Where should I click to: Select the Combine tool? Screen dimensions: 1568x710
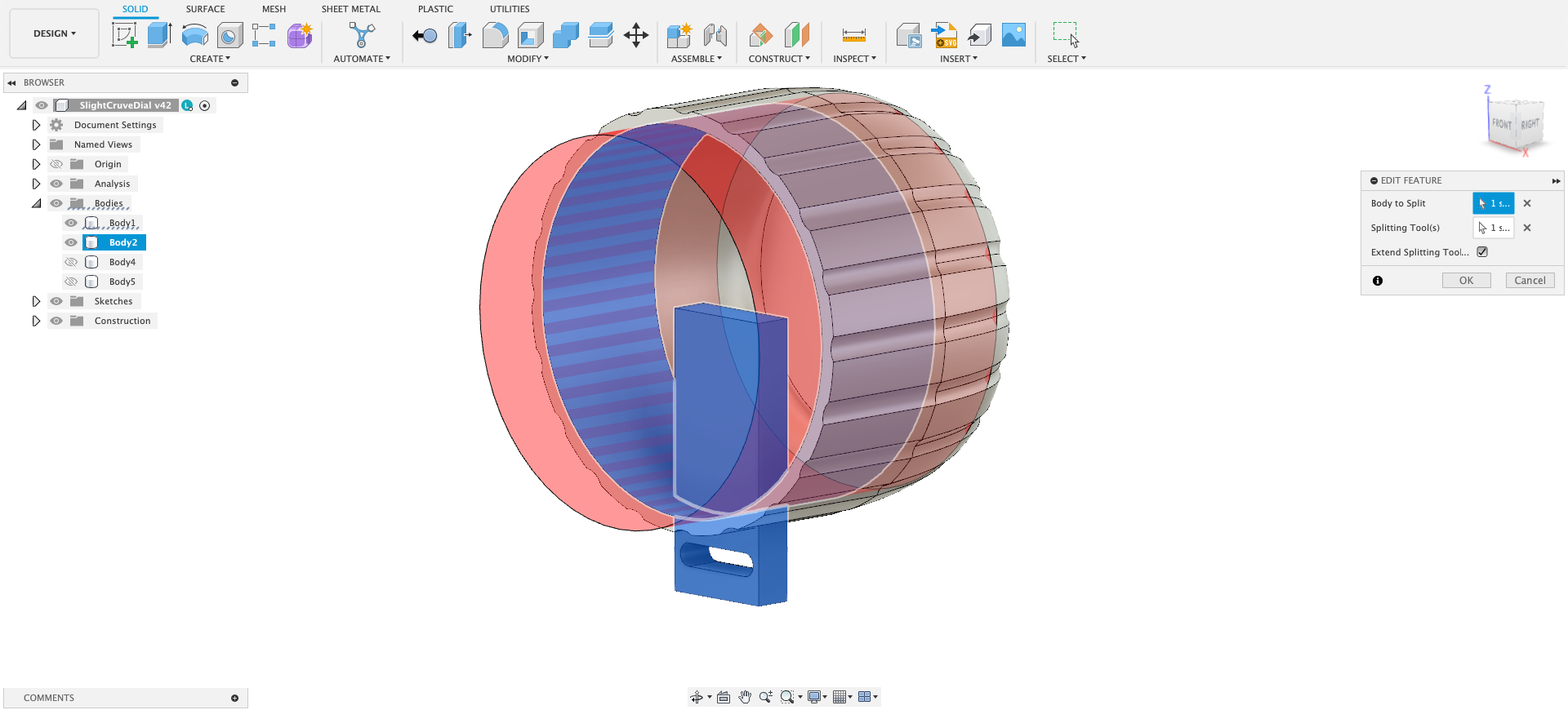(x=565, y=35)
